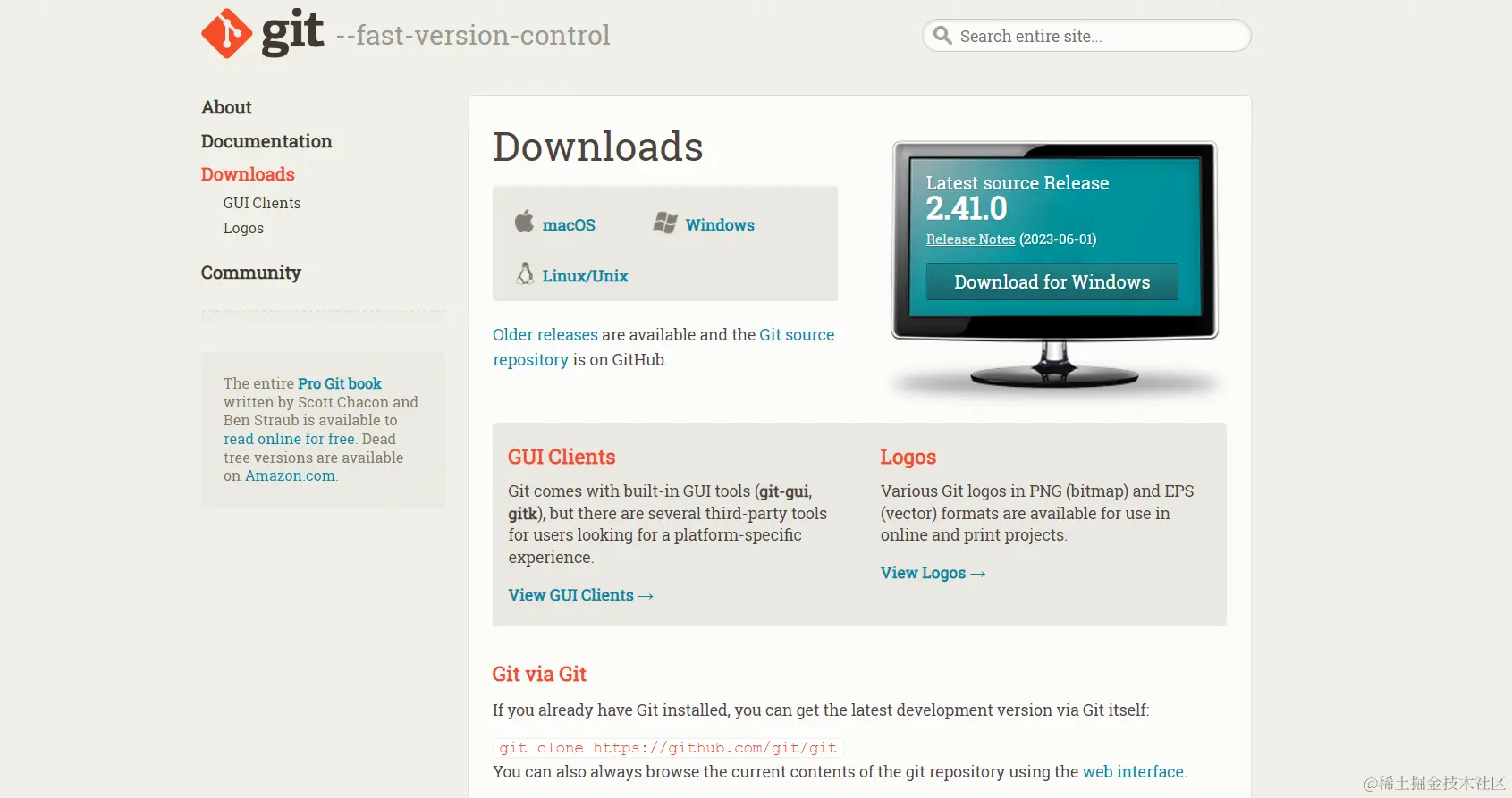
Task: Open the Amazon.com link
Action: [x=291, y=475]
